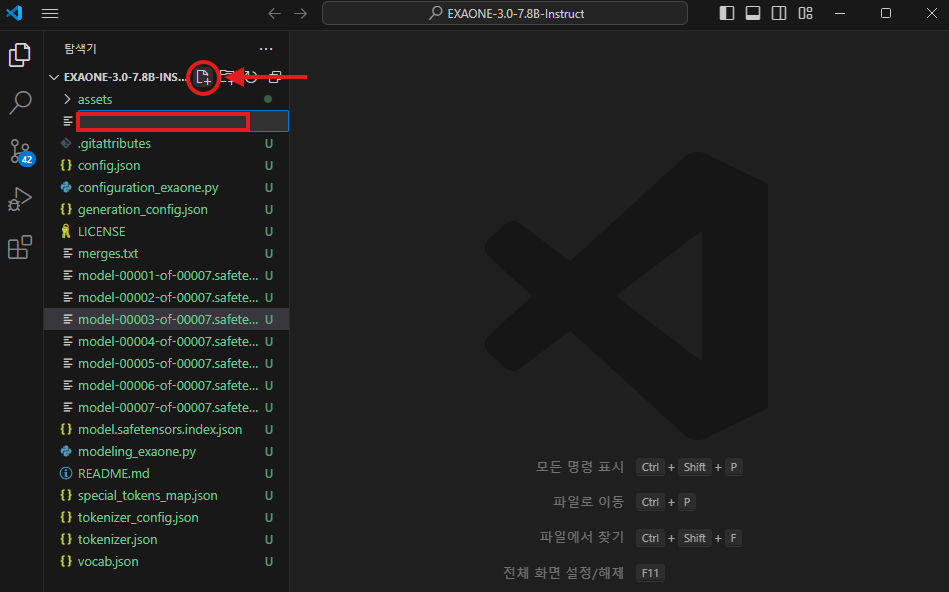Open Source Control view with 42 badge

[x=21, y=151]
